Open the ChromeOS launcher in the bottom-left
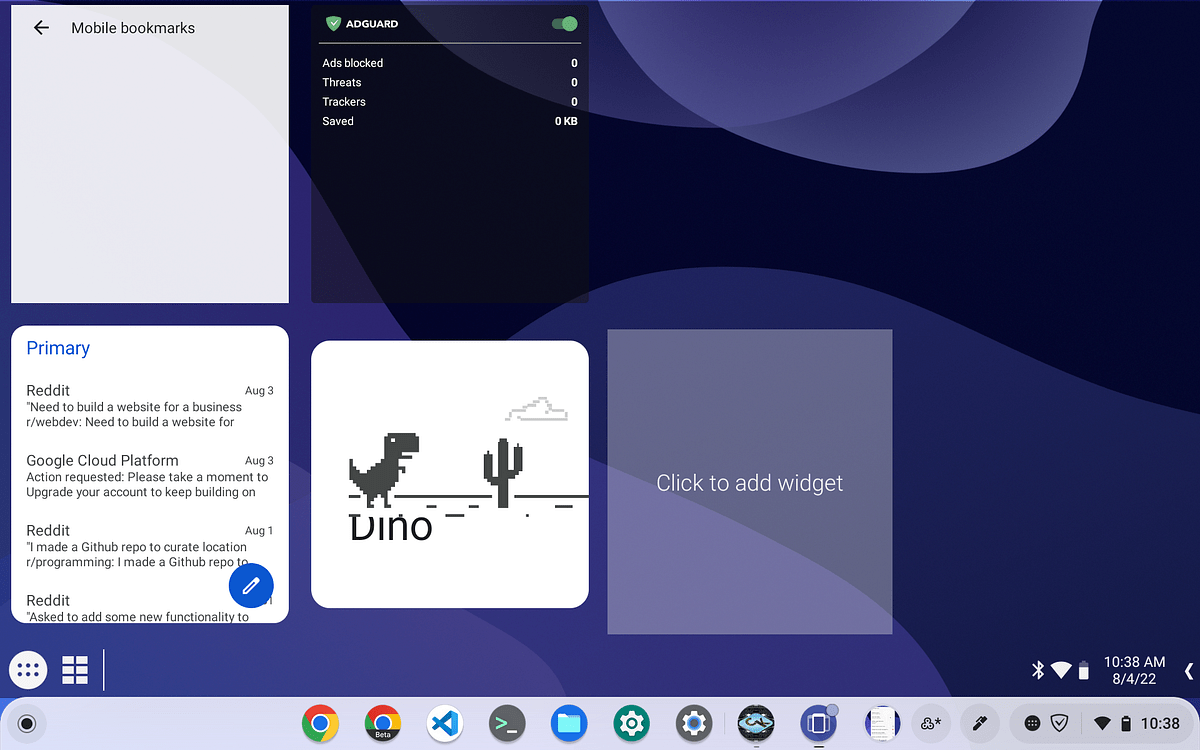Viewport: 1200px width, 750px height. pos(27,670)
